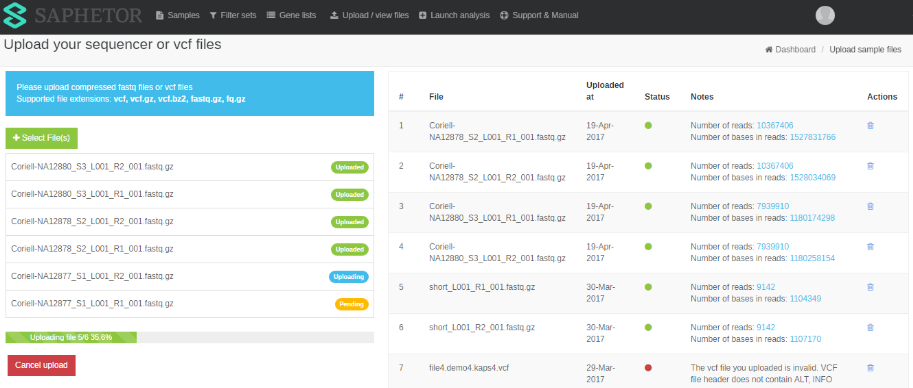913x388 pixels.
Task: Click the Saphetor logo icon
Action: tap(15, 16)
